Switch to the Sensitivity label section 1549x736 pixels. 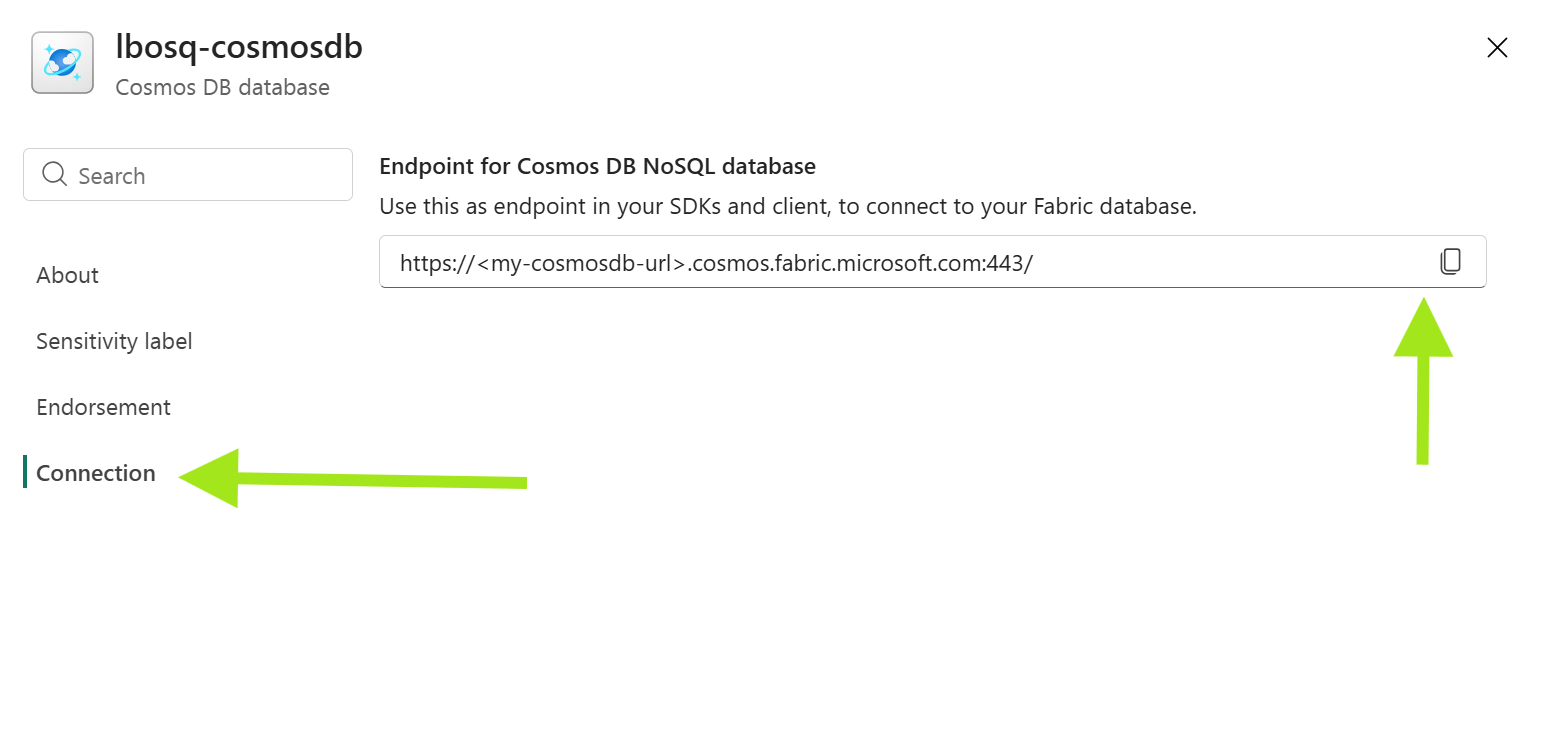[114, 341]
